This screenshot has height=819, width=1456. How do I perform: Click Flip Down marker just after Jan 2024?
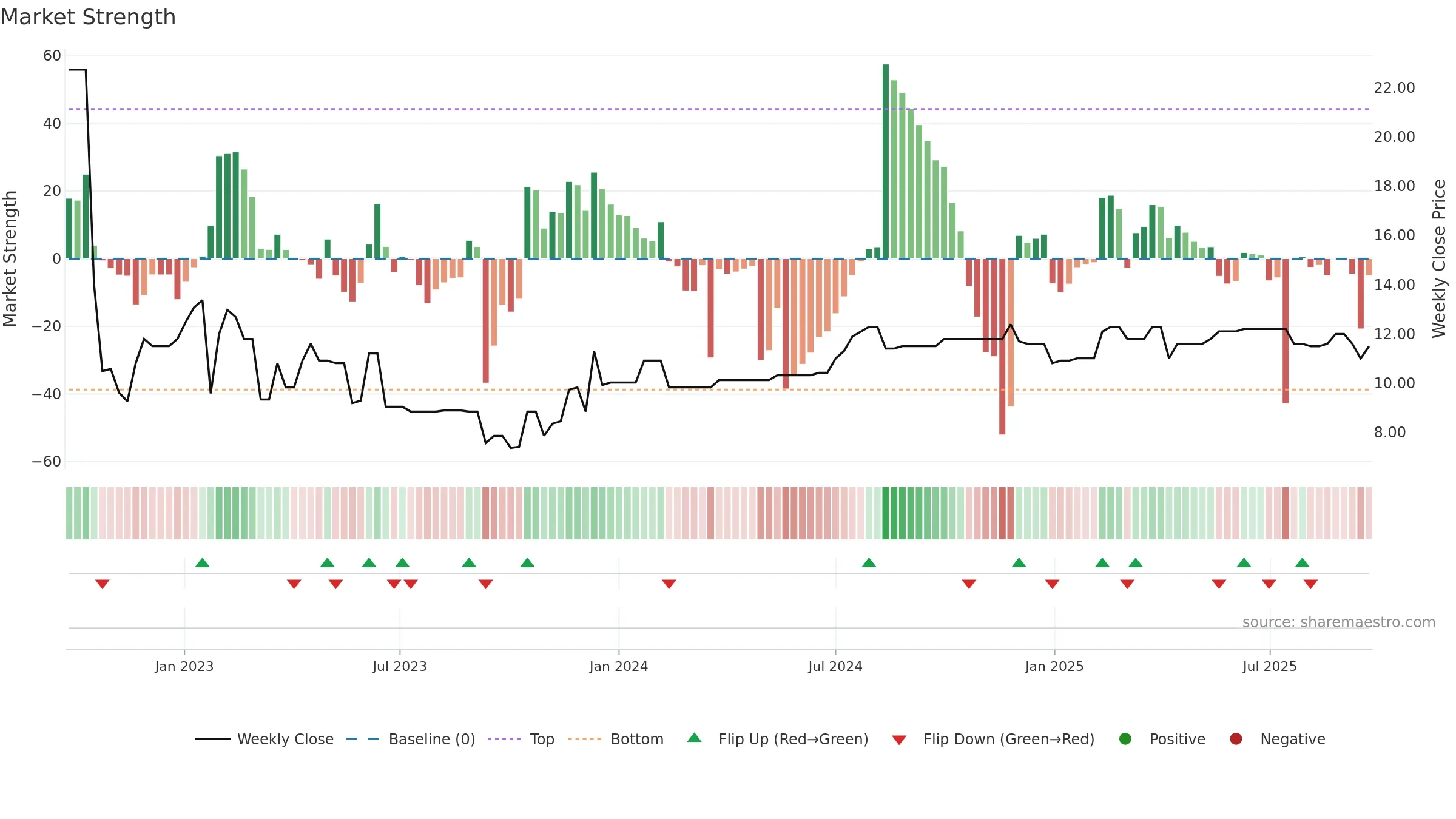pyautogui.click(x=669, y=584)
